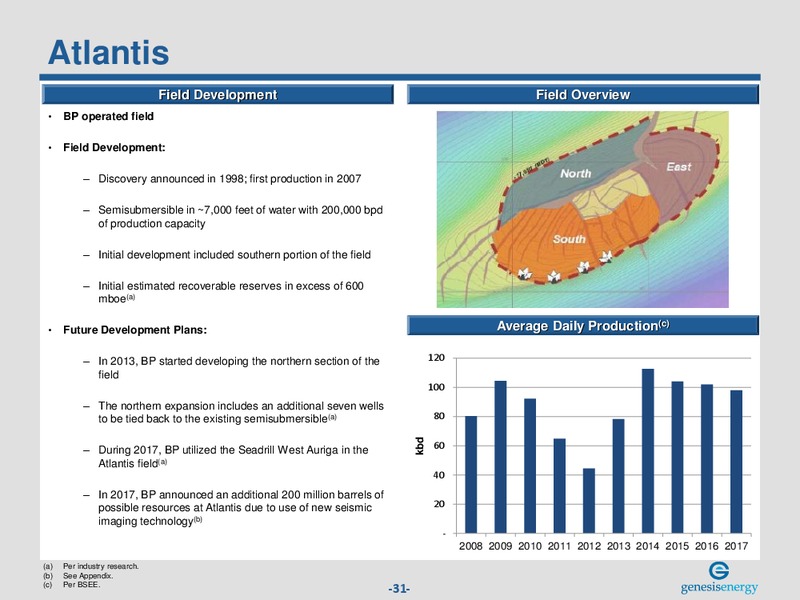Click the South label on the map
This screenshot has width=800, height=600.
coord(569,239)
